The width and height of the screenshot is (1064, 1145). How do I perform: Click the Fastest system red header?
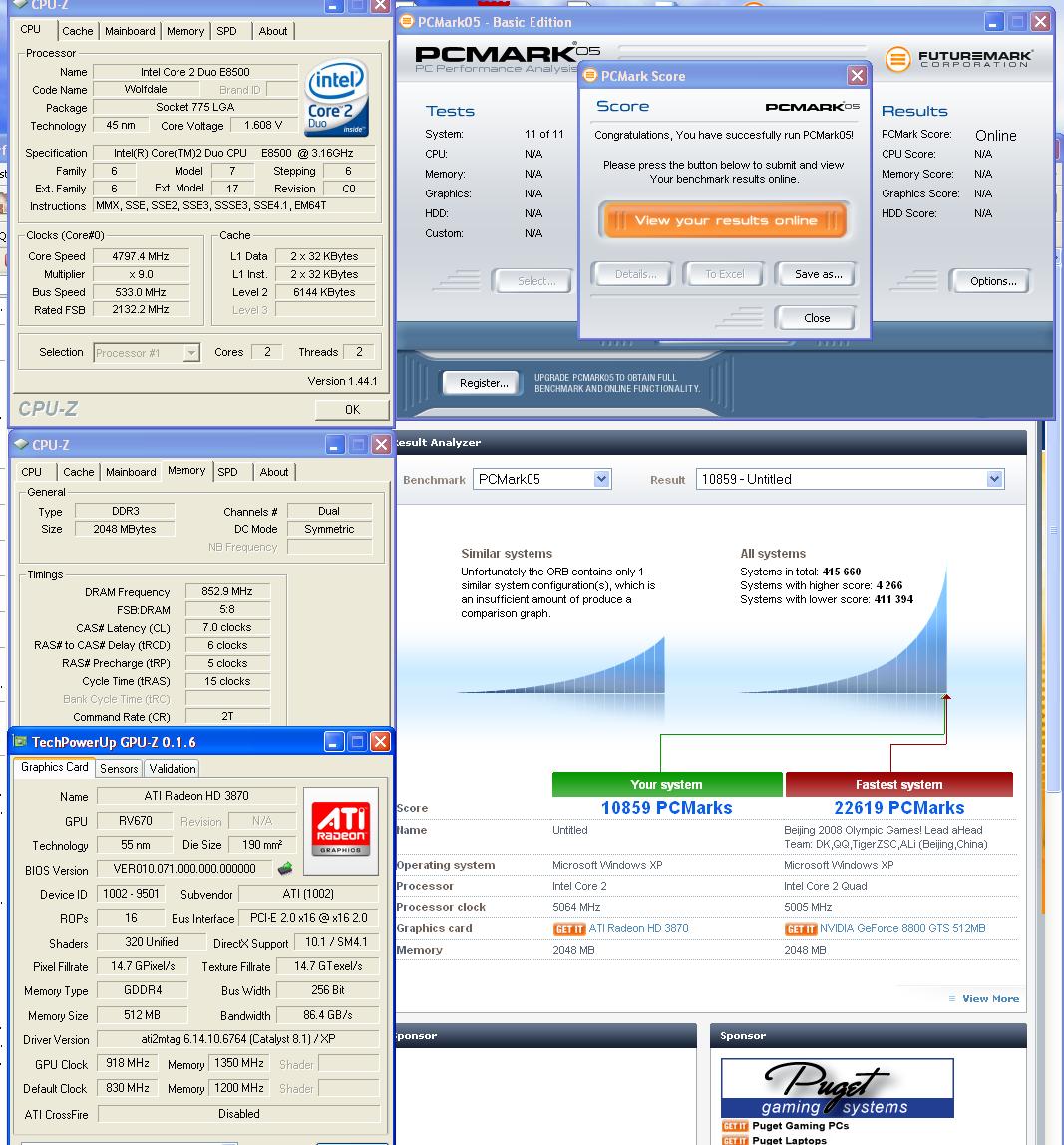click(x=898, y=784)
